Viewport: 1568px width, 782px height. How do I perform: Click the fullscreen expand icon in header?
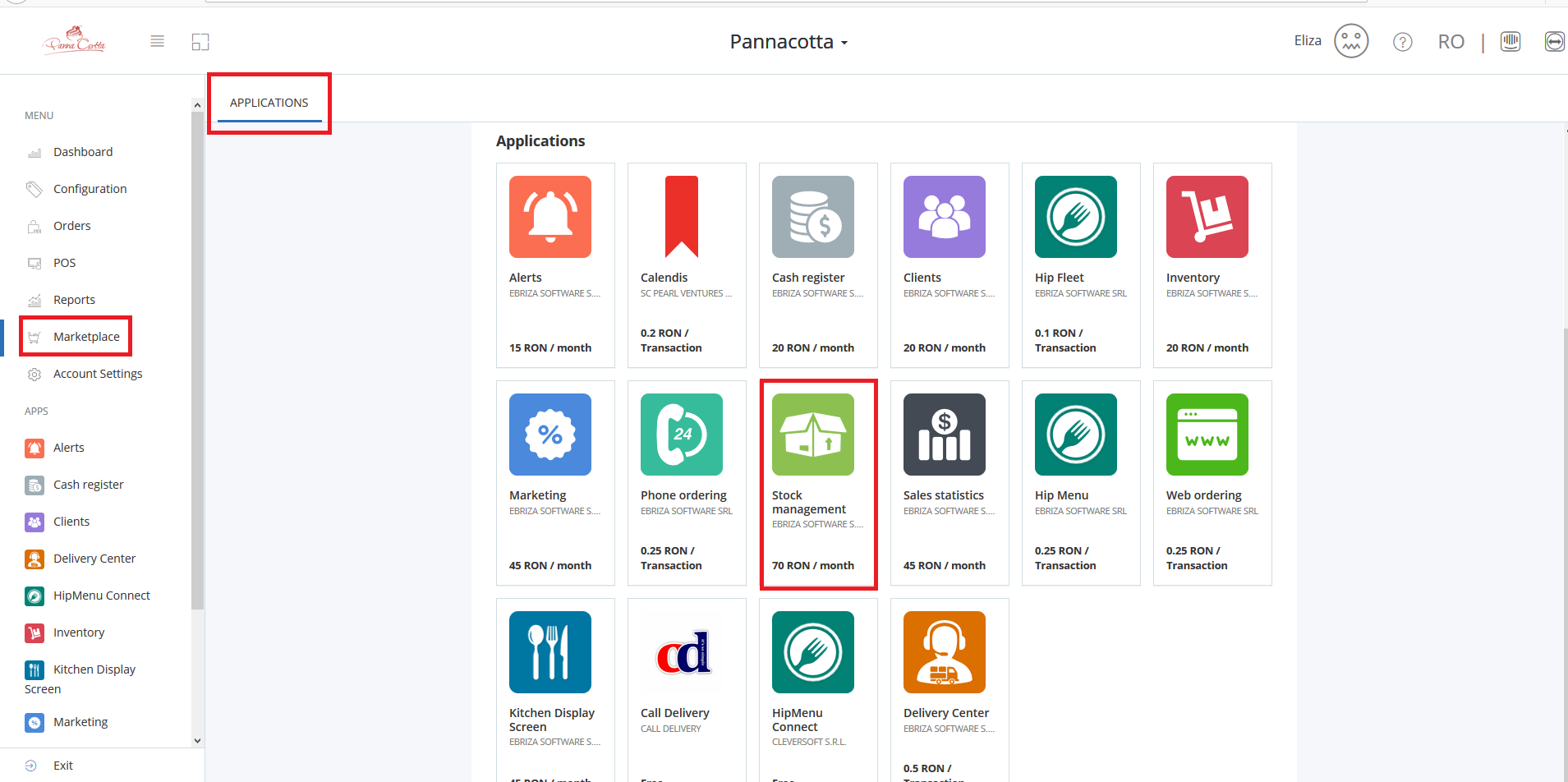coord(200,42)
